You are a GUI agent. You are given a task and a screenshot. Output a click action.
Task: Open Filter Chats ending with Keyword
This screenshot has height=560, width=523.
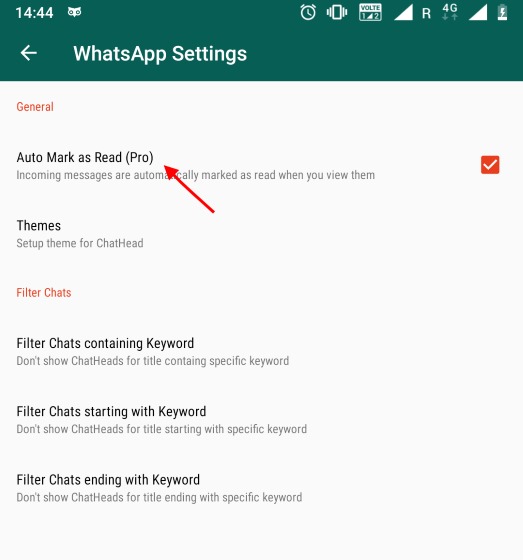pos(262,488)
